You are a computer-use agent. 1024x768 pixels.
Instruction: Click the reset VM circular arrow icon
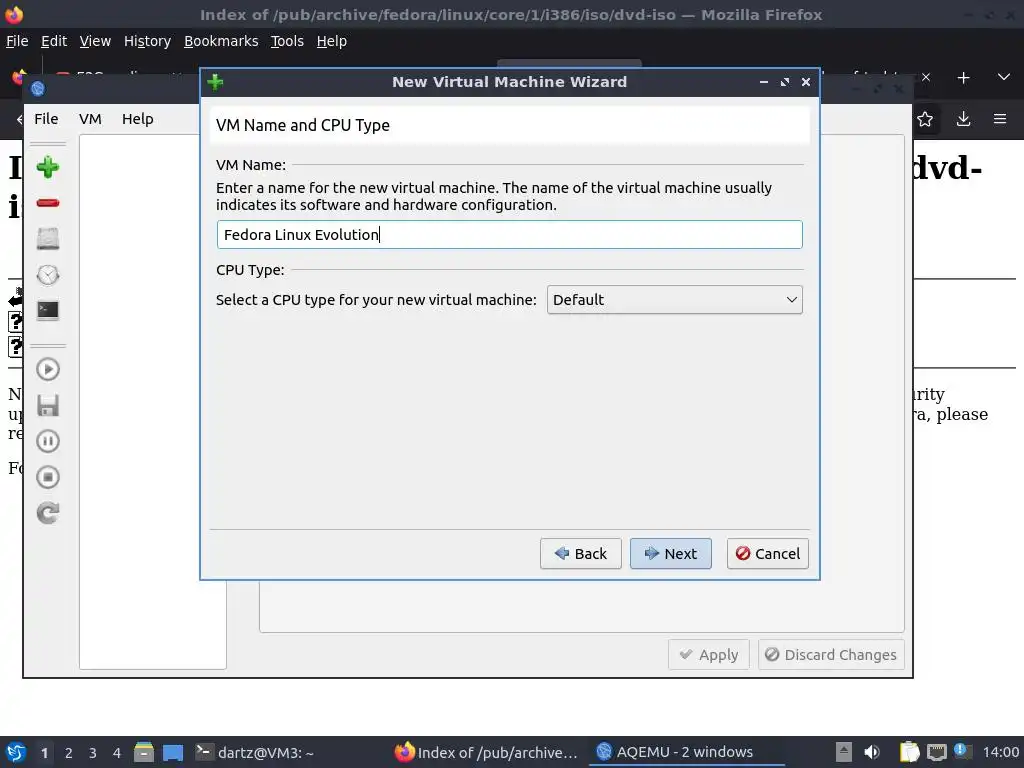[48, 513]
